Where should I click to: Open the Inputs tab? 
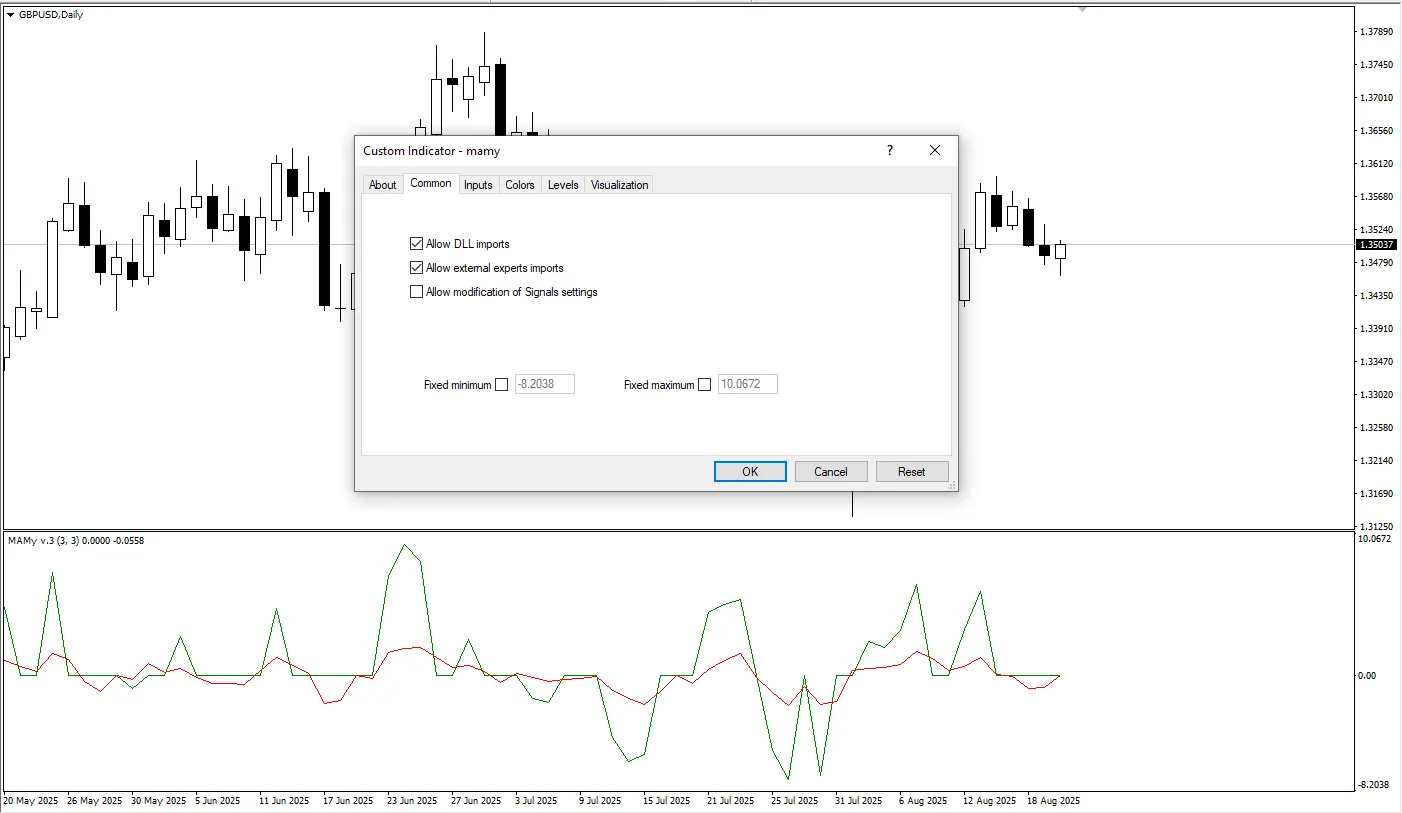[478, 185]
